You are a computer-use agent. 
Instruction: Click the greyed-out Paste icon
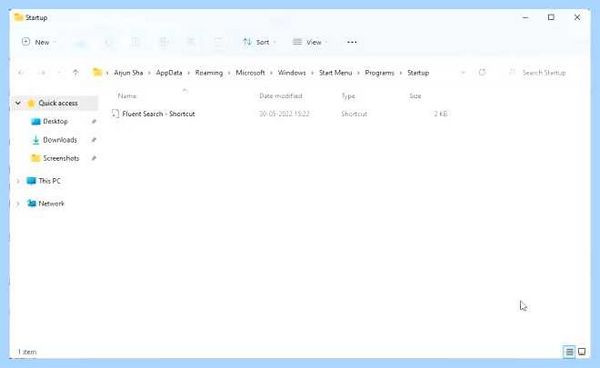point(136,42)
